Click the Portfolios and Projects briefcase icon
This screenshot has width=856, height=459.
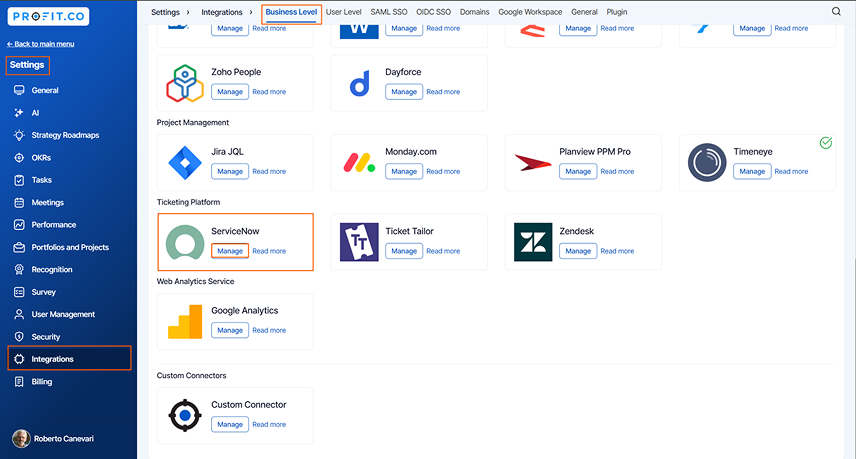19,247
